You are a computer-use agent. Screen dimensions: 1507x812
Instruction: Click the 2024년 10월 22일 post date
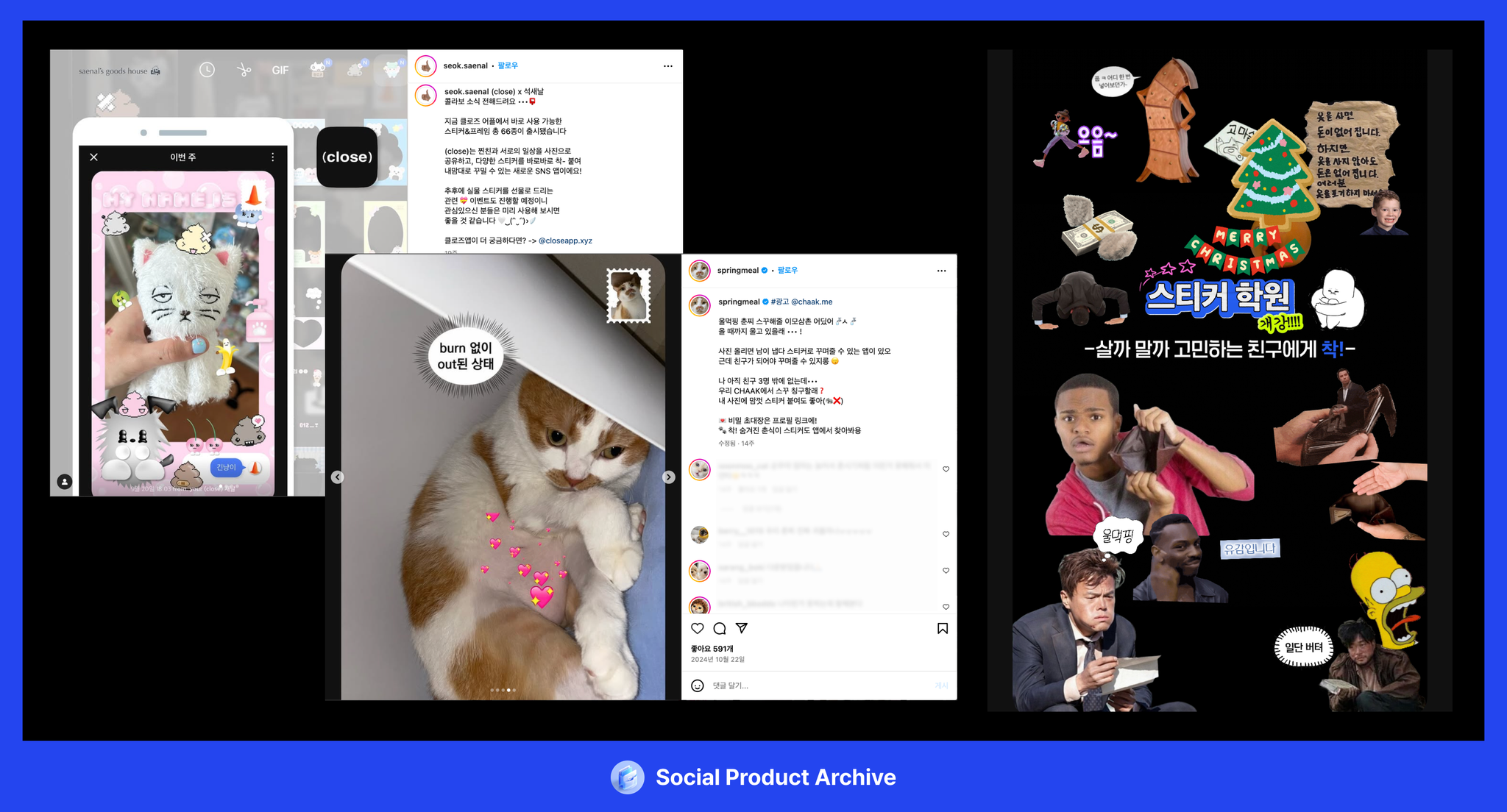[717, 660]
